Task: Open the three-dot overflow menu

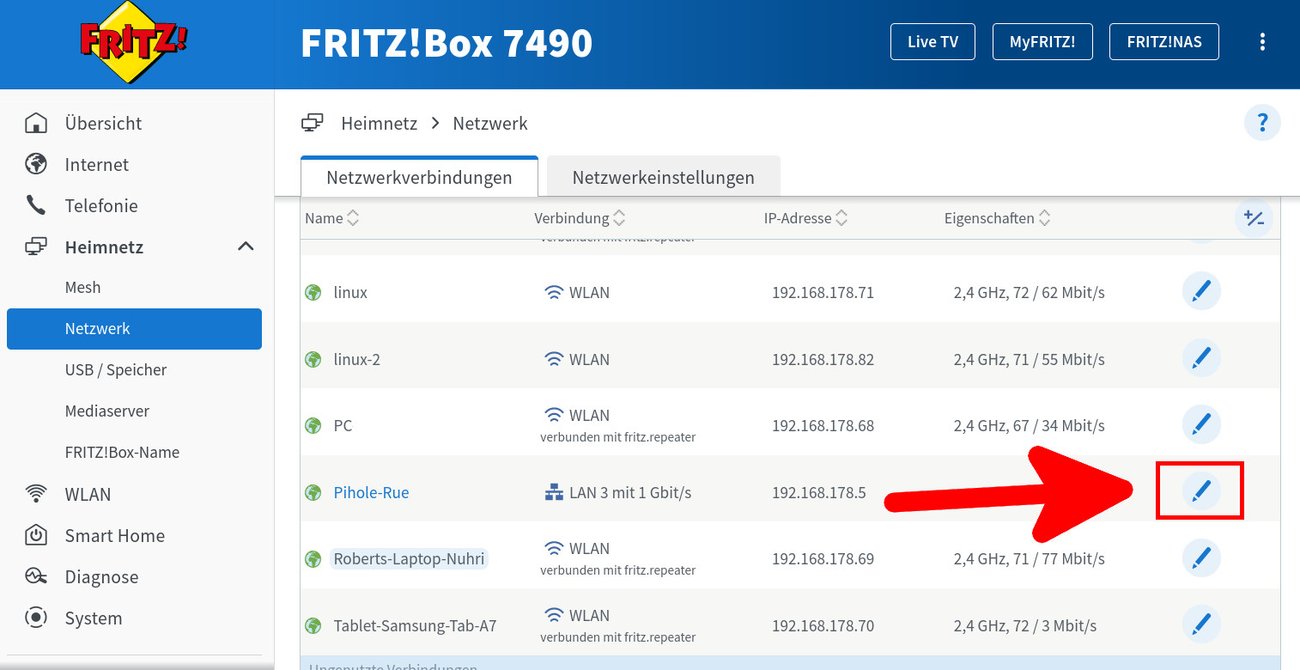Action: [x=1262, y=41]
